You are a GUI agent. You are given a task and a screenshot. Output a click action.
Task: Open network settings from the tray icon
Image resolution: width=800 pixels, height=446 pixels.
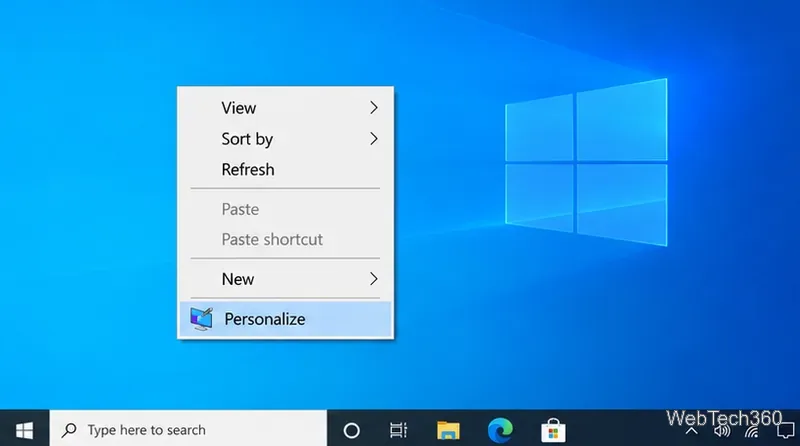pos(752,432)
